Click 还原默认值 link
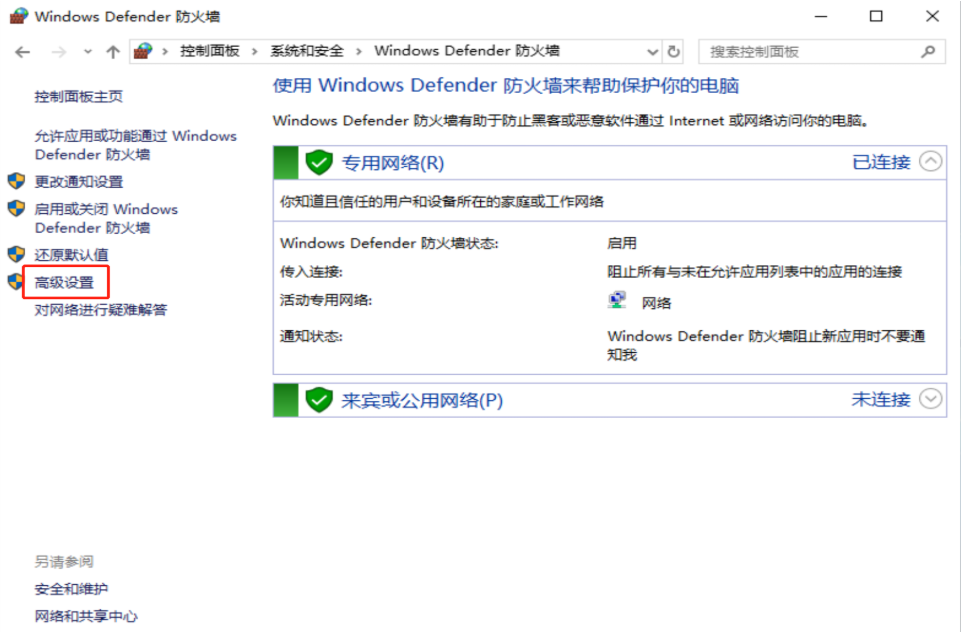This screenshot has width=961, height=632. (x=71, y=254)
